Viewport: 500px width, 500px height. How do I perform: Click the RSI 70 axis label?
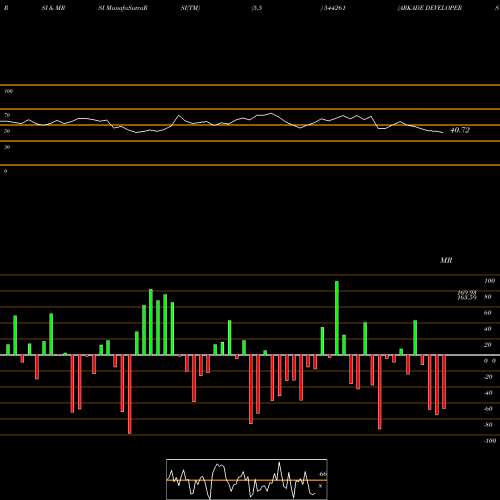(7, 115)
